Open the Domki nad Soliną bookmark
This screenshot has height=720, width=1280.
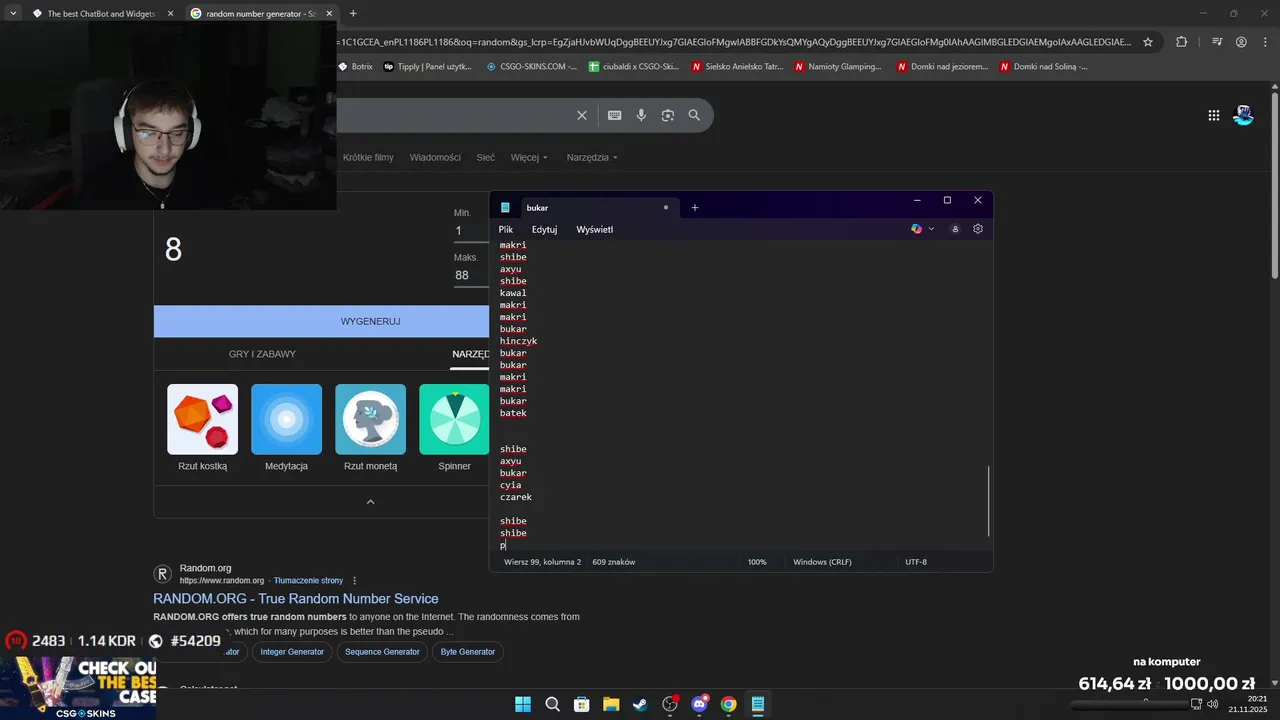pyautogui.click(x=1043, y=67)
